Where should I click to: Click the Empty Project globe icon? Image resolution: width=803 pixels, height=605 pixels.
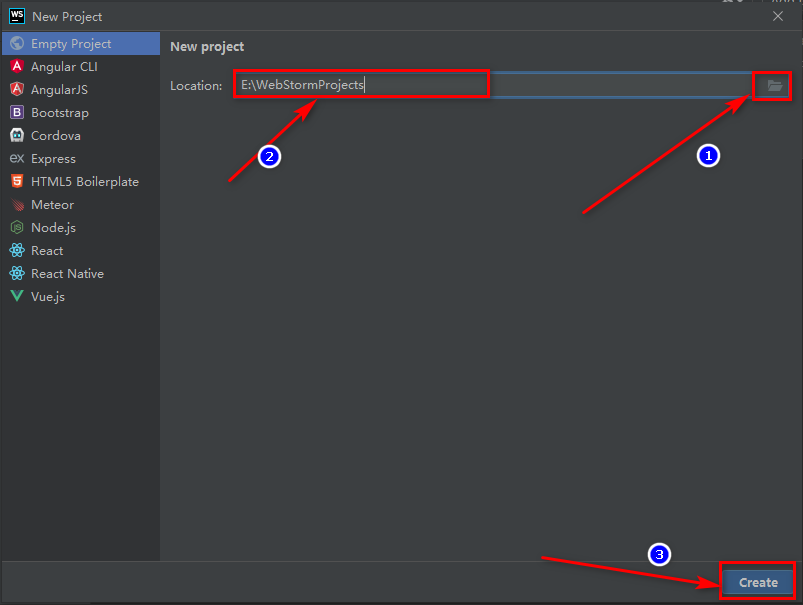point(17,44)
